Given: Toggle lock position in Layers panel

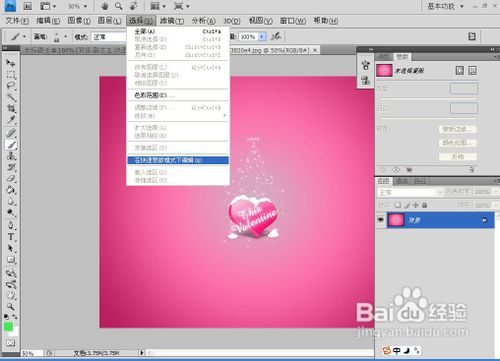Looking at the screenshot, I should [416, 205].
